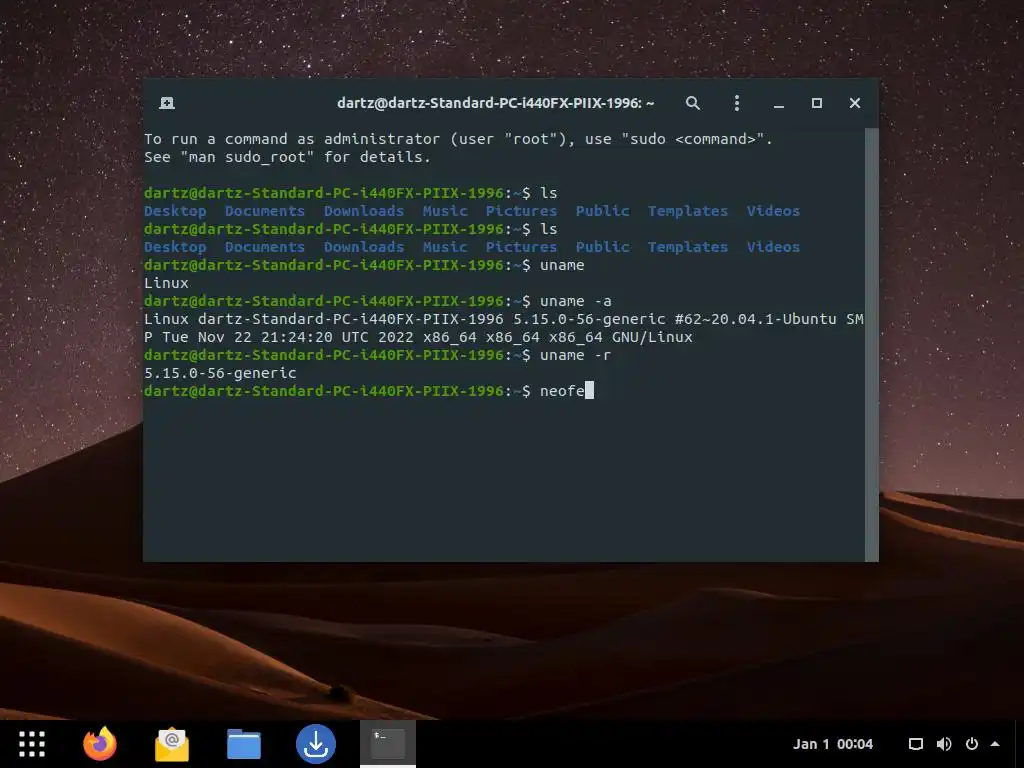This screenshot has width=1024, height=768.
Task: Click the typed neofe command text
Action: coord(562,391)
